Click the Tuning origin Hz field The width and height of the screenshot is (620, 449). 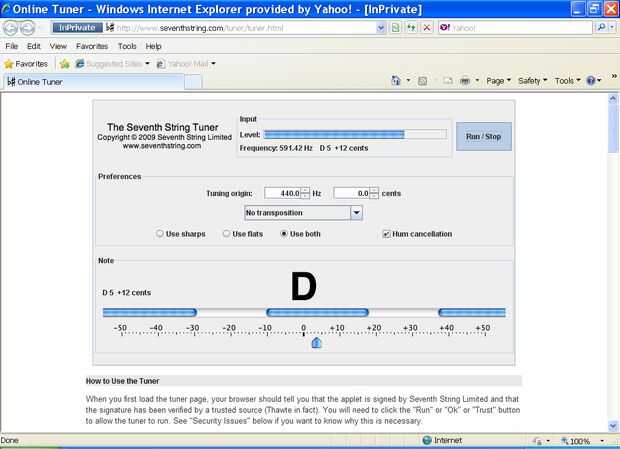click(282, 193)
